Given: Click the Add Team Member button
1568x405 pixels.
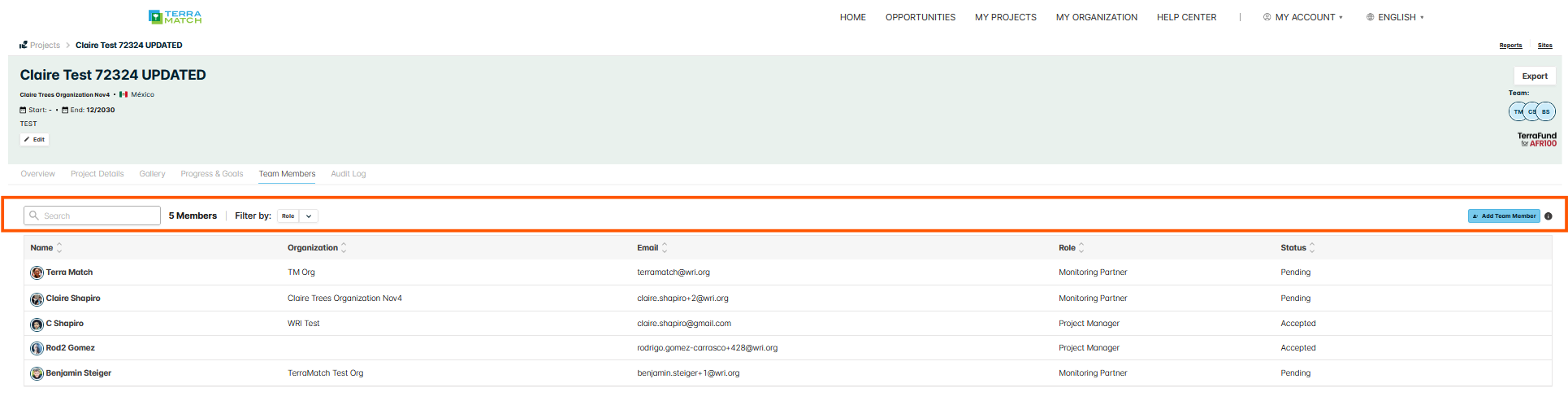Looking at the screenshot, I should (1504, 216).
